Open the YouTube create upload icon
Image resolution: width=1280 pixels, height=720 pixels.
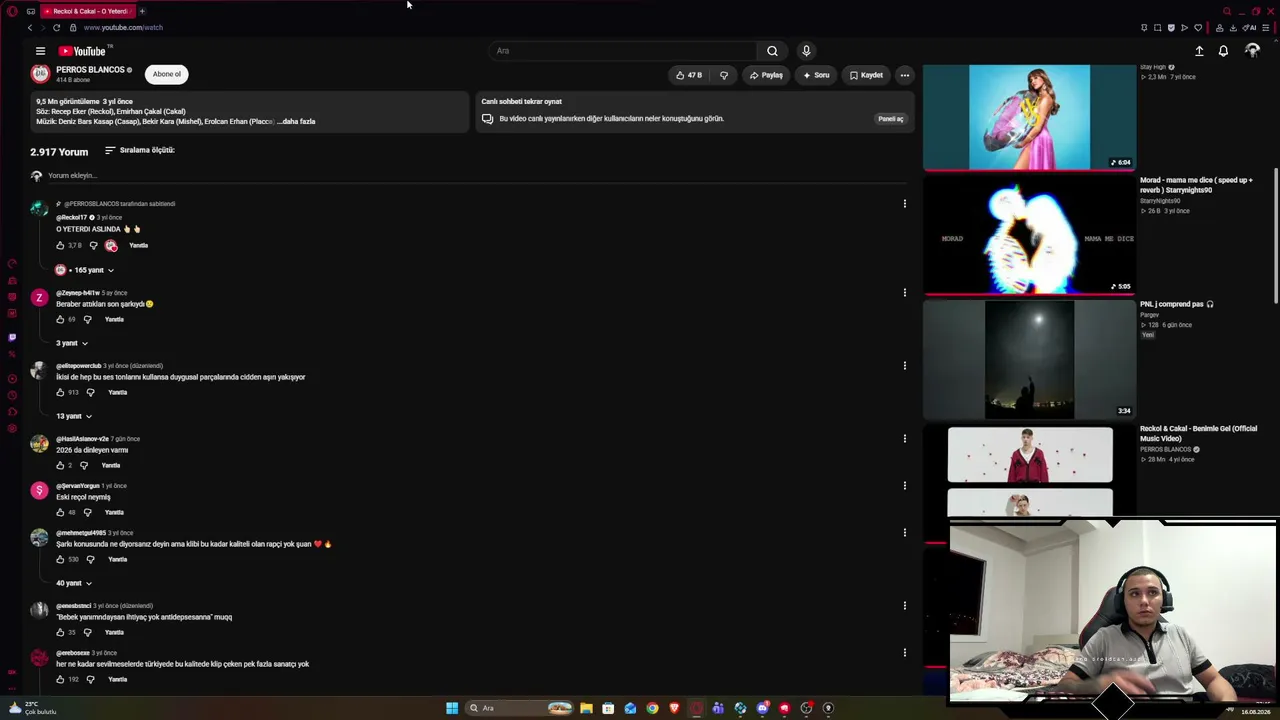click(1199, 51)
